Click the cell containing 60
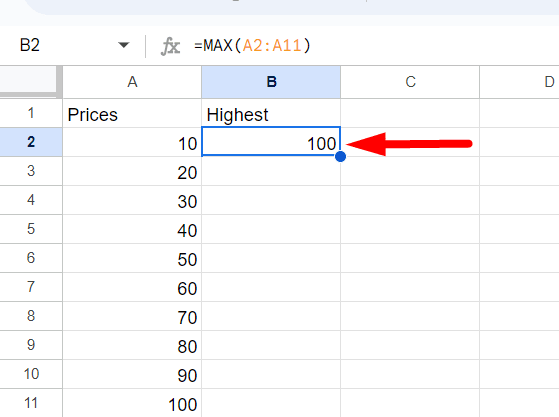The height and width of the screenshot is (417, 559). coord(132,287)
